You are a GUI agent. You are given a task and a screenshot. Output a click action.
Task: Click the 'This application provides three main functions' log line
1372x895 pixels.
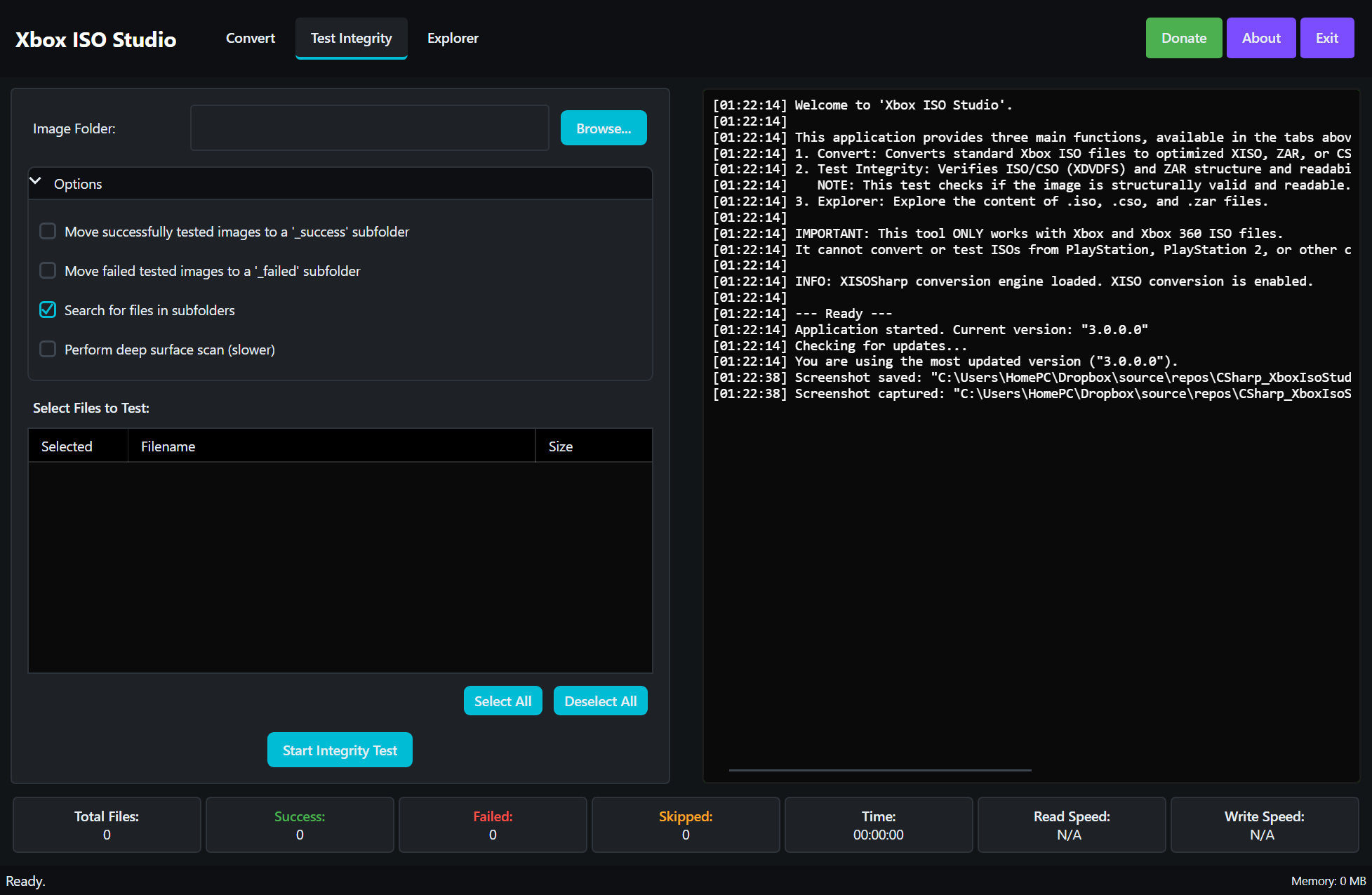[1032, 138]
